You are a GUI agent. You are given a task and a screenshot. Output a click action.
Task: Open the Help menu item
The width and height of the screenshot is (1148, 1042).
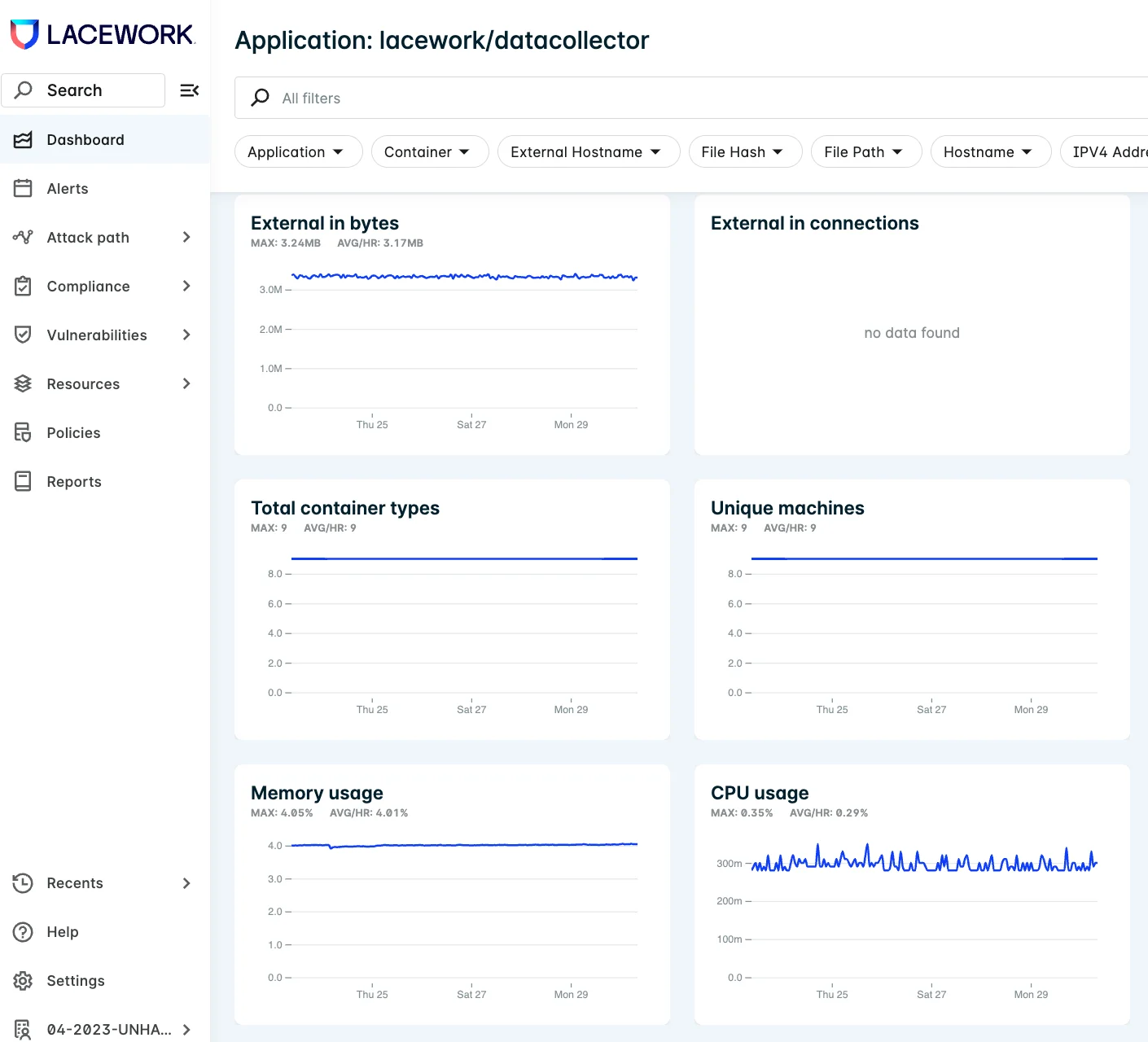click(x=105, y=932)
